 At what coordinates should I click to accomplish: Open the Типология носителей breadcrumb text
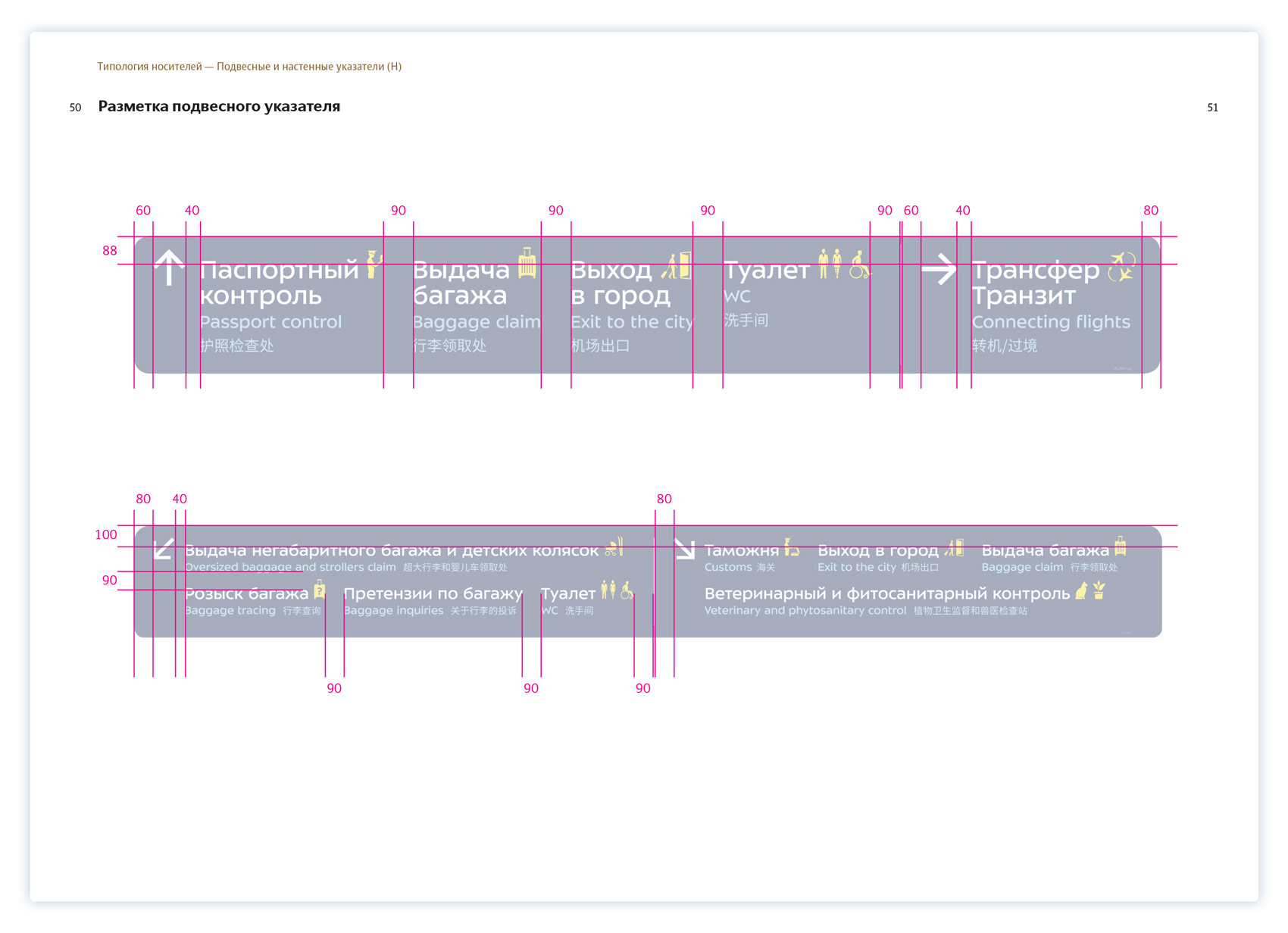click(x=249, y=67)
